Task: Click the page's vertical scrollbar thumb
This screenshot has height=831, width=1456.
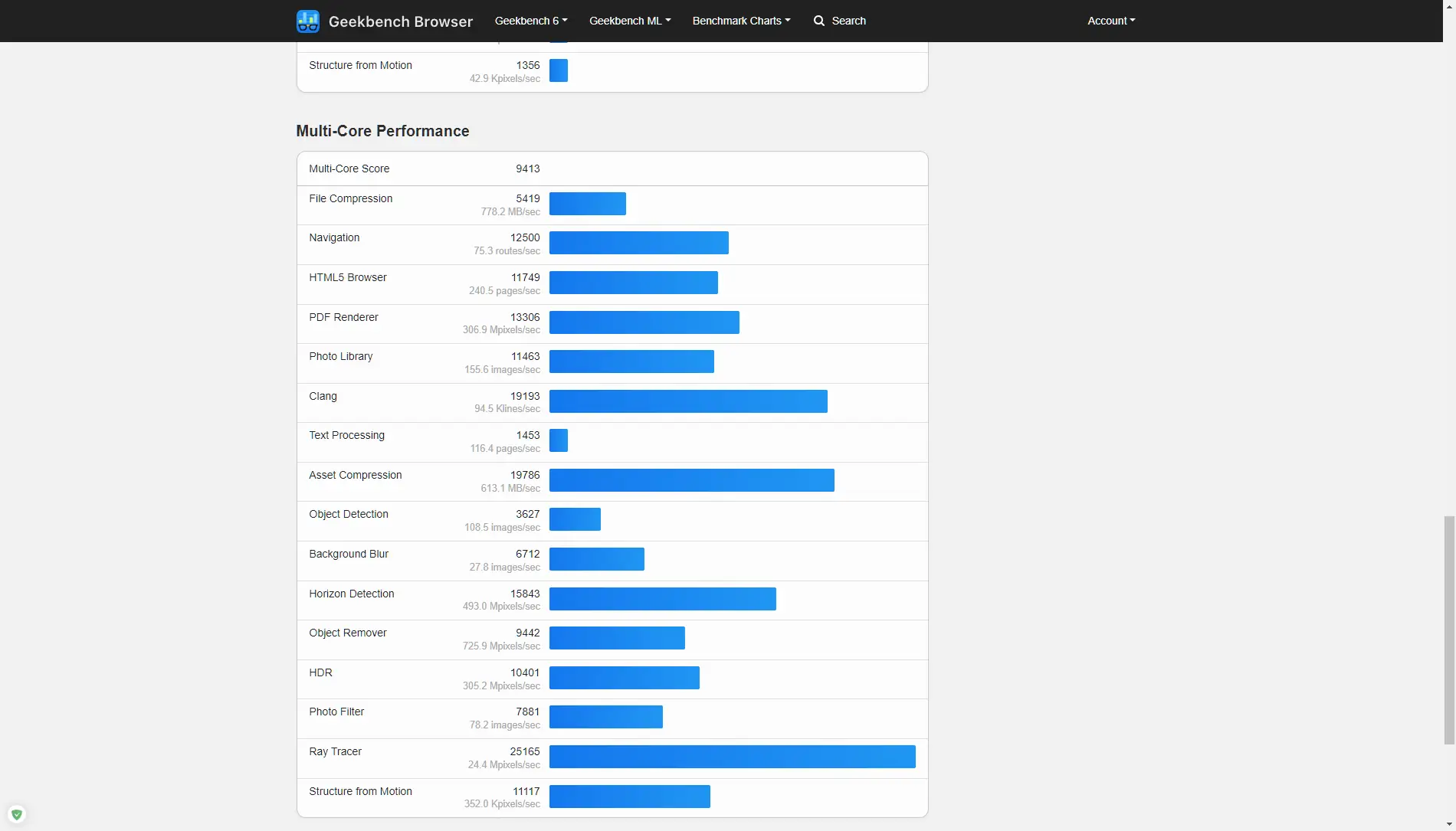Action: click(x=1449, y=630)
